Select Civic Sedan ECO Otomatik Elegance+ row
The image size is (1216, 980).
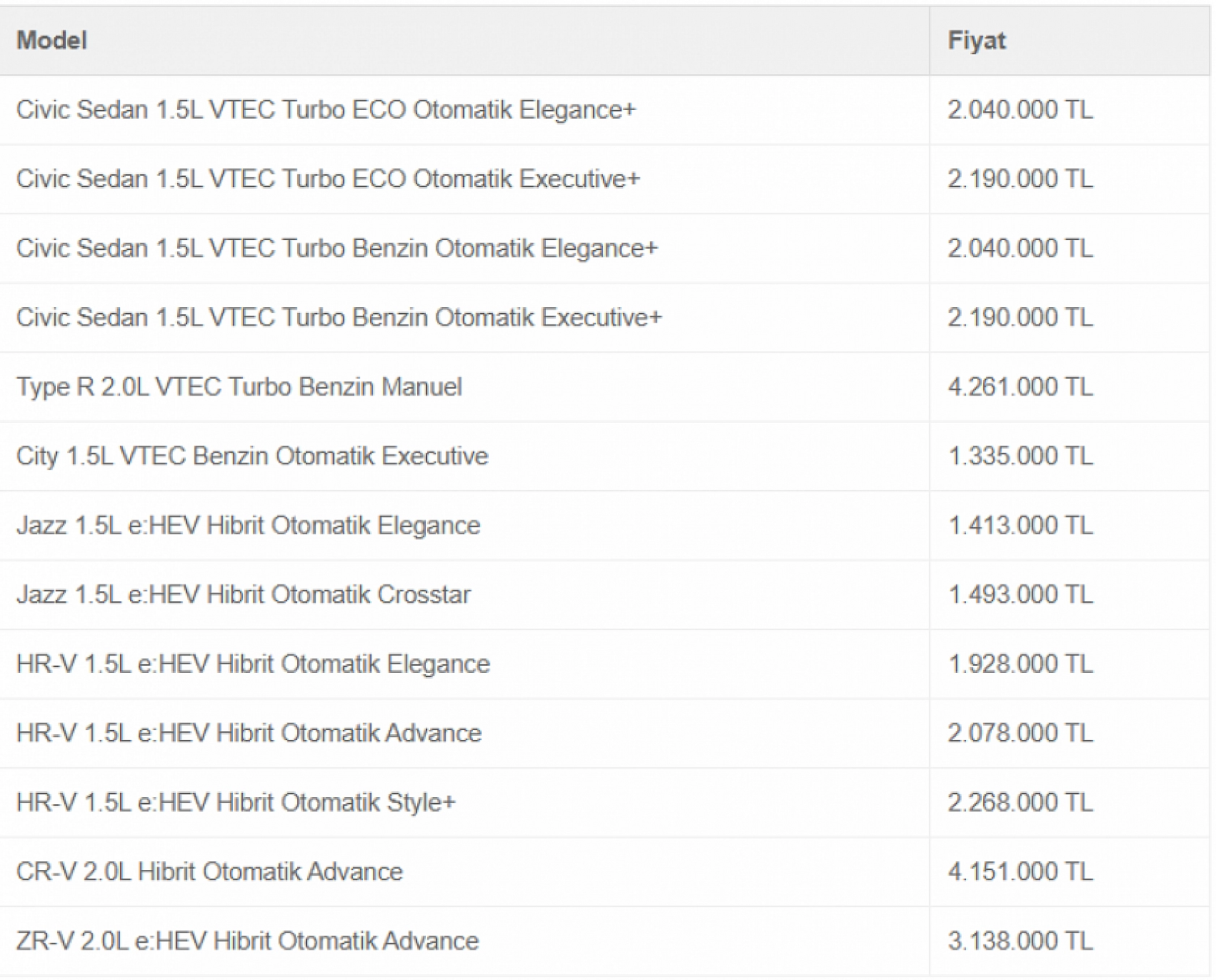click(x=326, y=110)
